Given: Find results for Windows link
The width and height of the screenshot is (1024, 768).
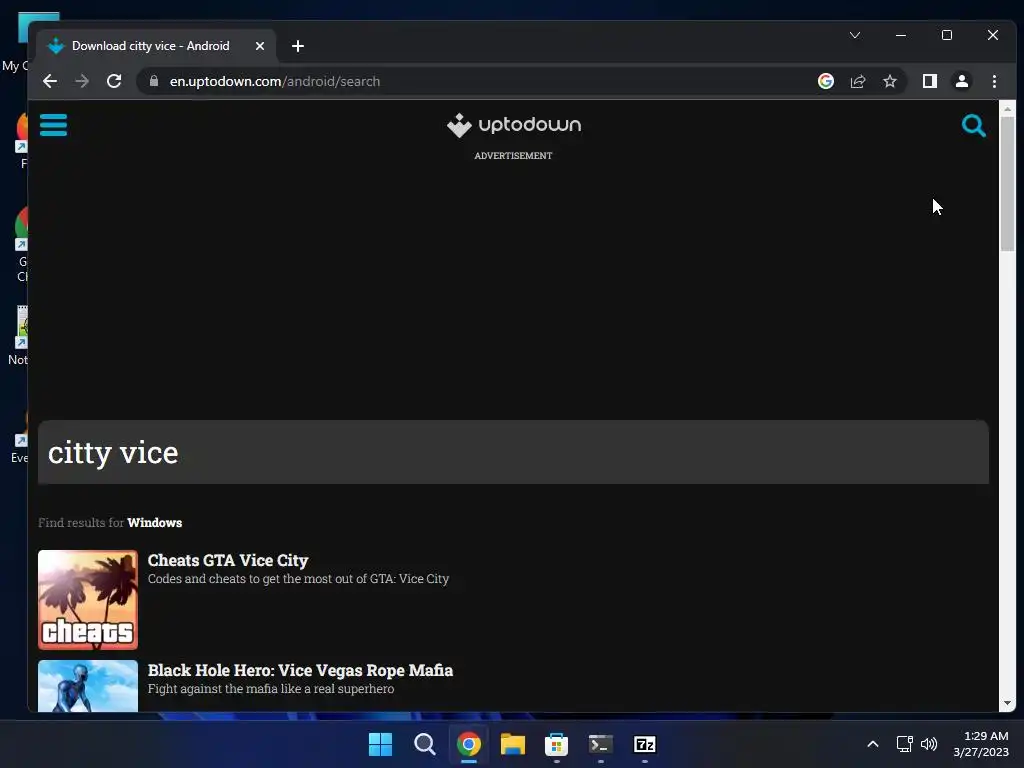Looking at the screenshot, I should pyautogui.click(x=154, y=522).
